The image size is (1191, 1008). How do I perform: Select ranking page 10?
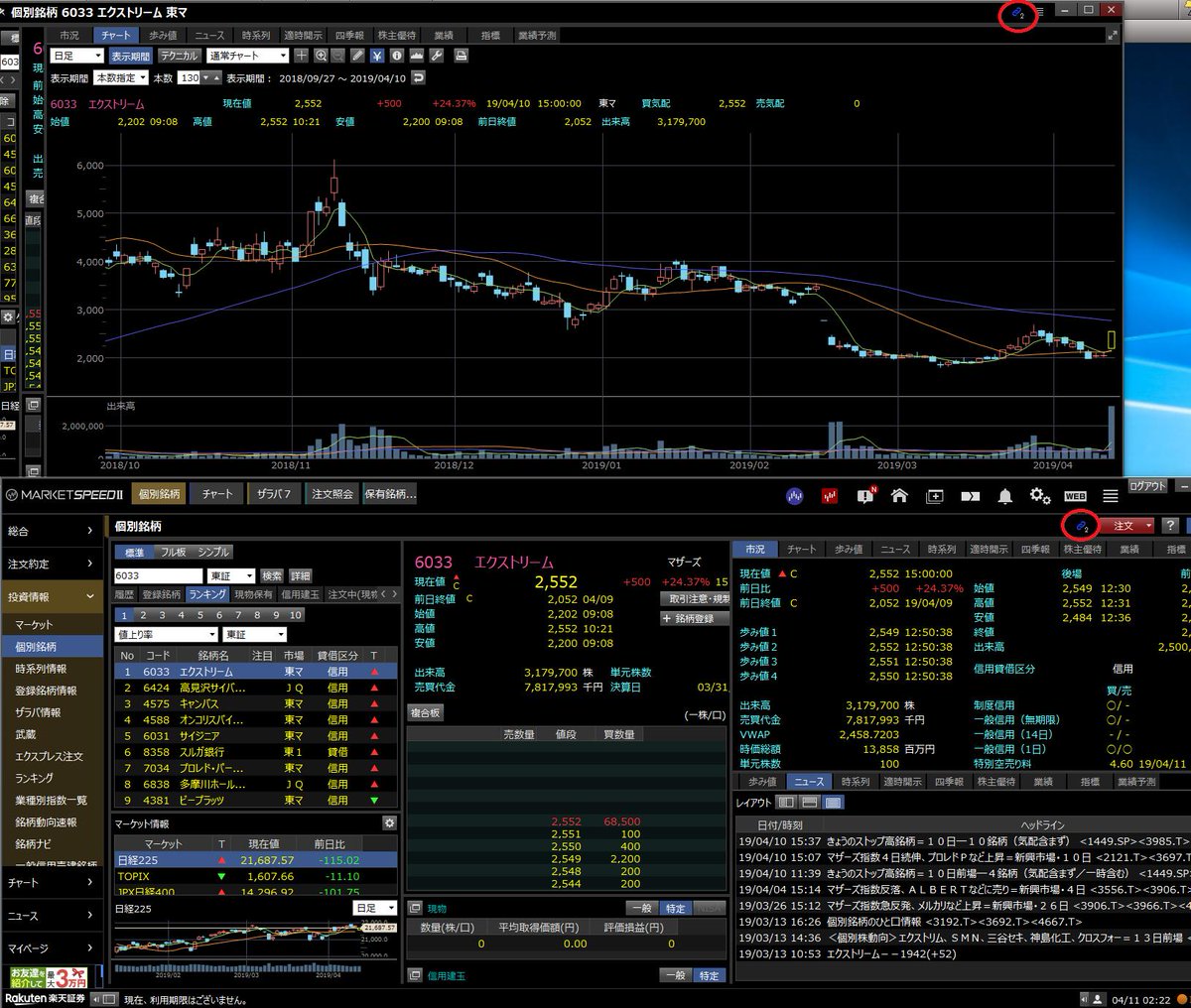coord(295,615)
